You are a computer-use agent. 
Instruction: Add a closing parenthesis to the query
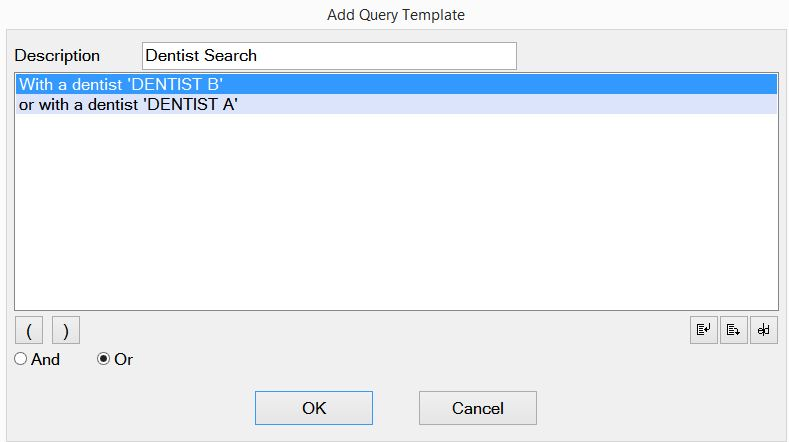click(x=66, y=330)
